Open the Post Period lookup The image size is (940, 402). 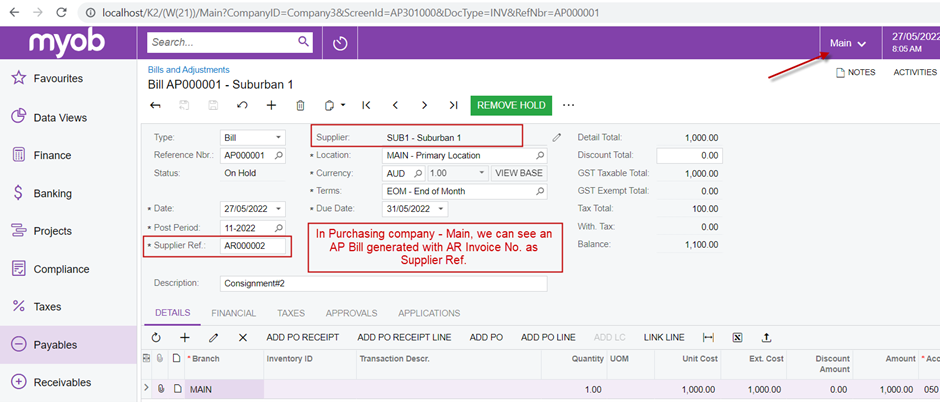coord(279,228)
